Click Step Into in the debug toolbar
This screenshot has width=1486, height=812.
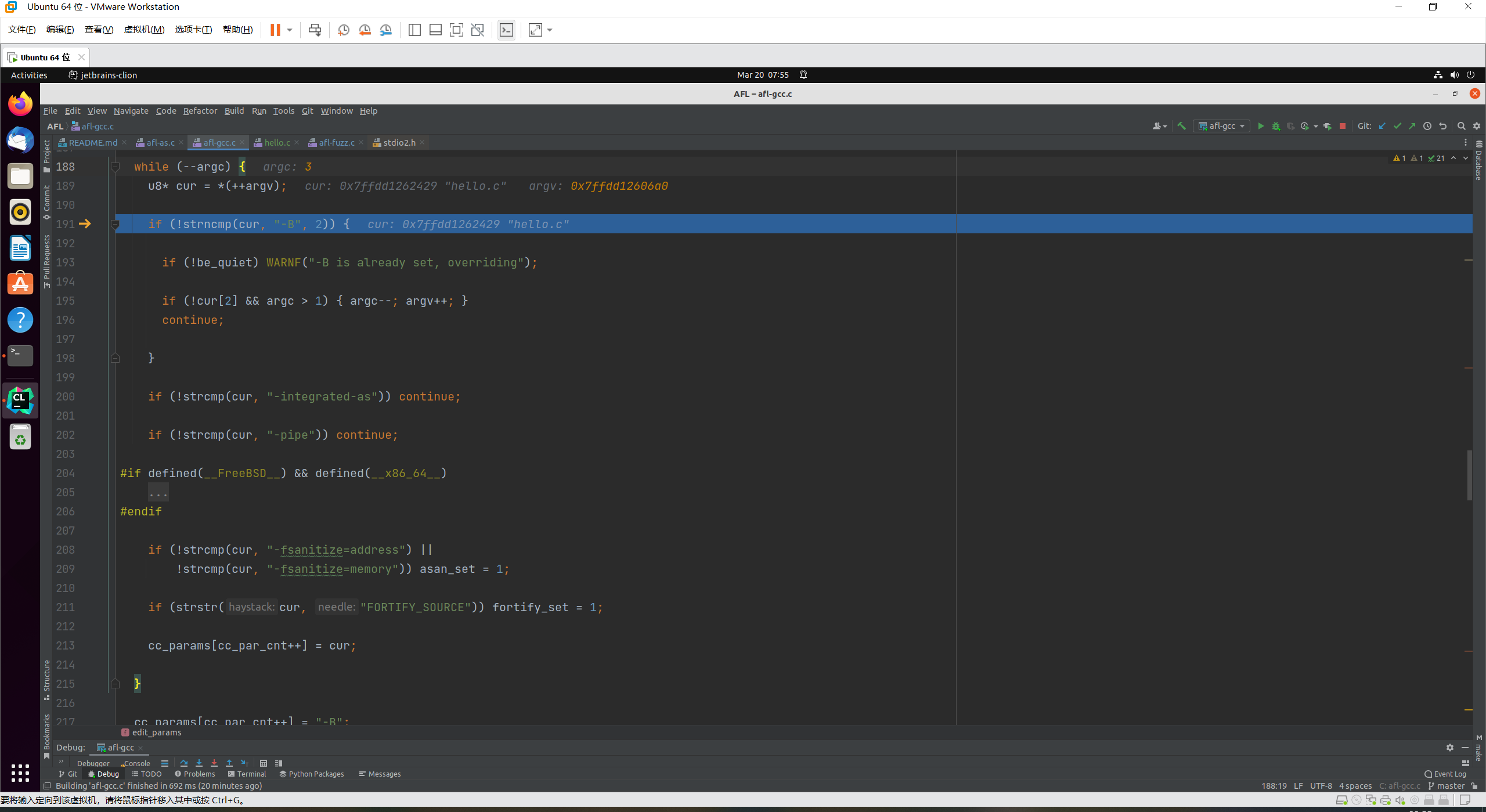click(x=199, y=763)
